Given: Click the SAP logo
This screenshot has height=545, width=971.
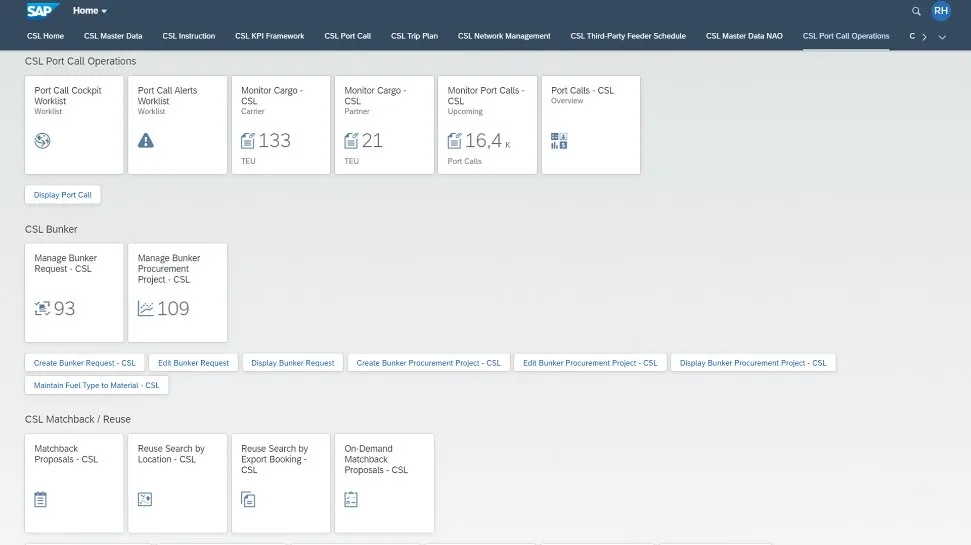Looking at the screenshot, I should tap(44, 11).
